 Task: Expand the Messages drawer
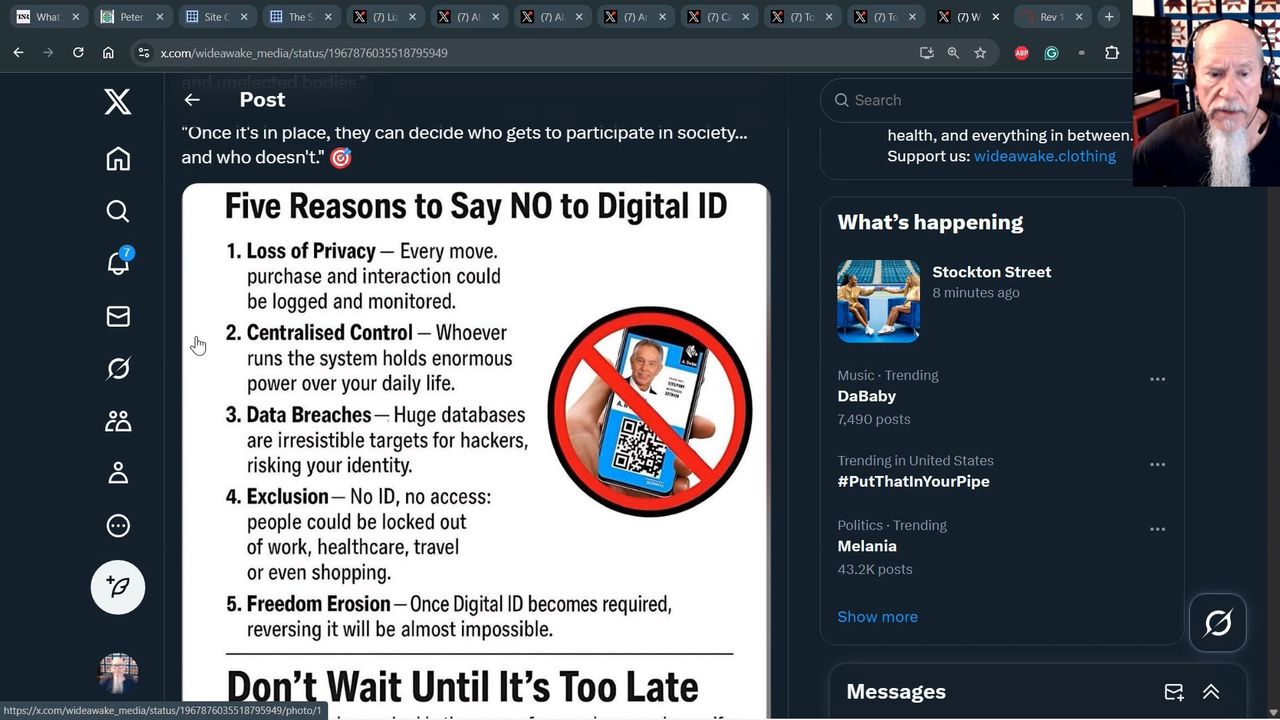1210,692
